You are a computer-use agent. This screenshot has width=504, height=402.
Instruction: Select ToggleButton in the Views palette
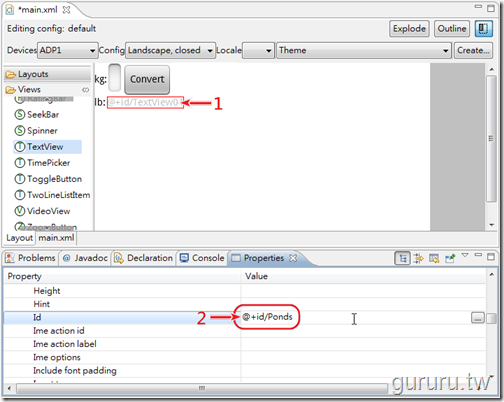54,179
